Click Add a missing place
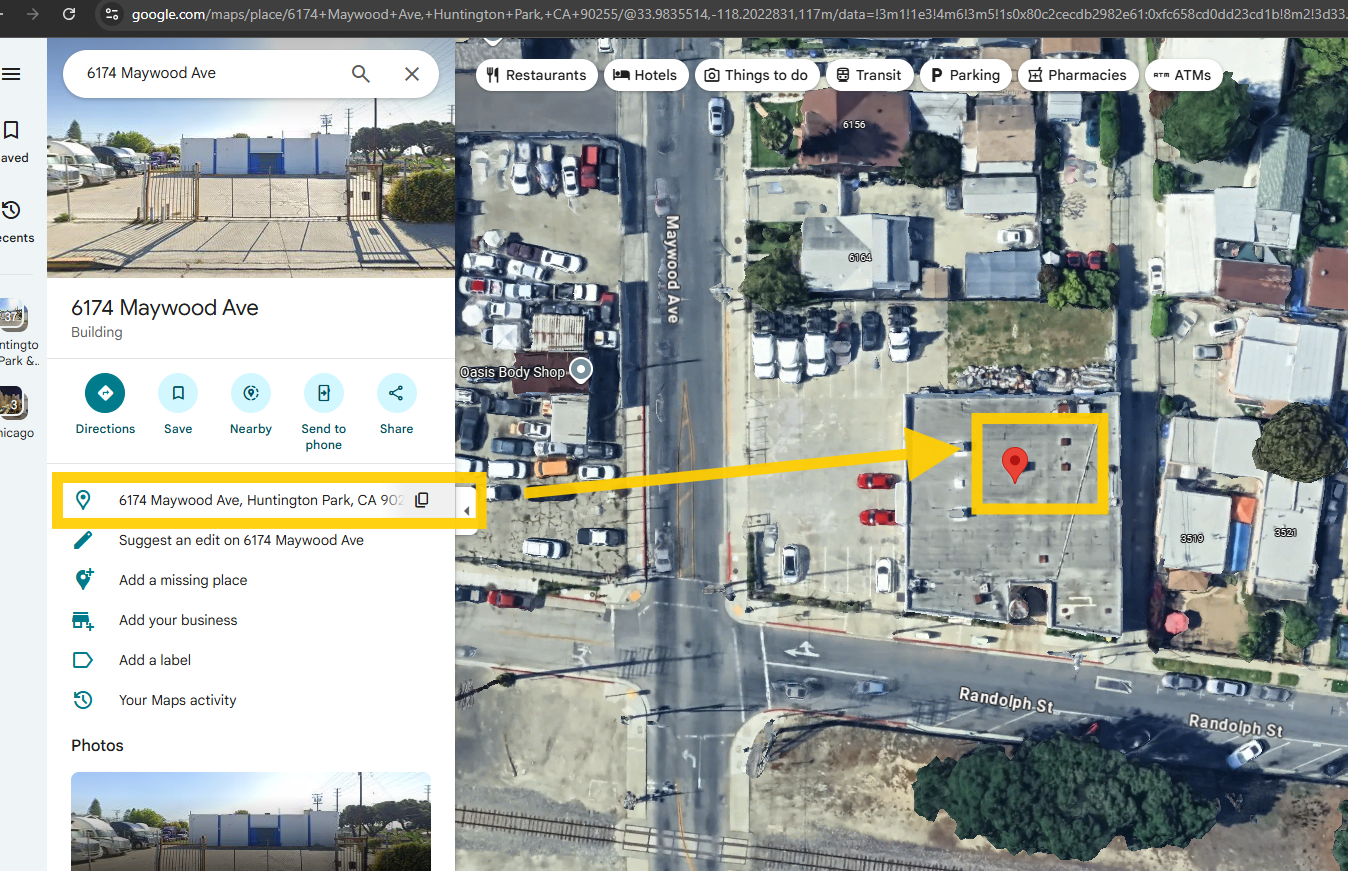Image resolution: width=1348 pixels, height=871 pixels. click(x=183, y=580)
